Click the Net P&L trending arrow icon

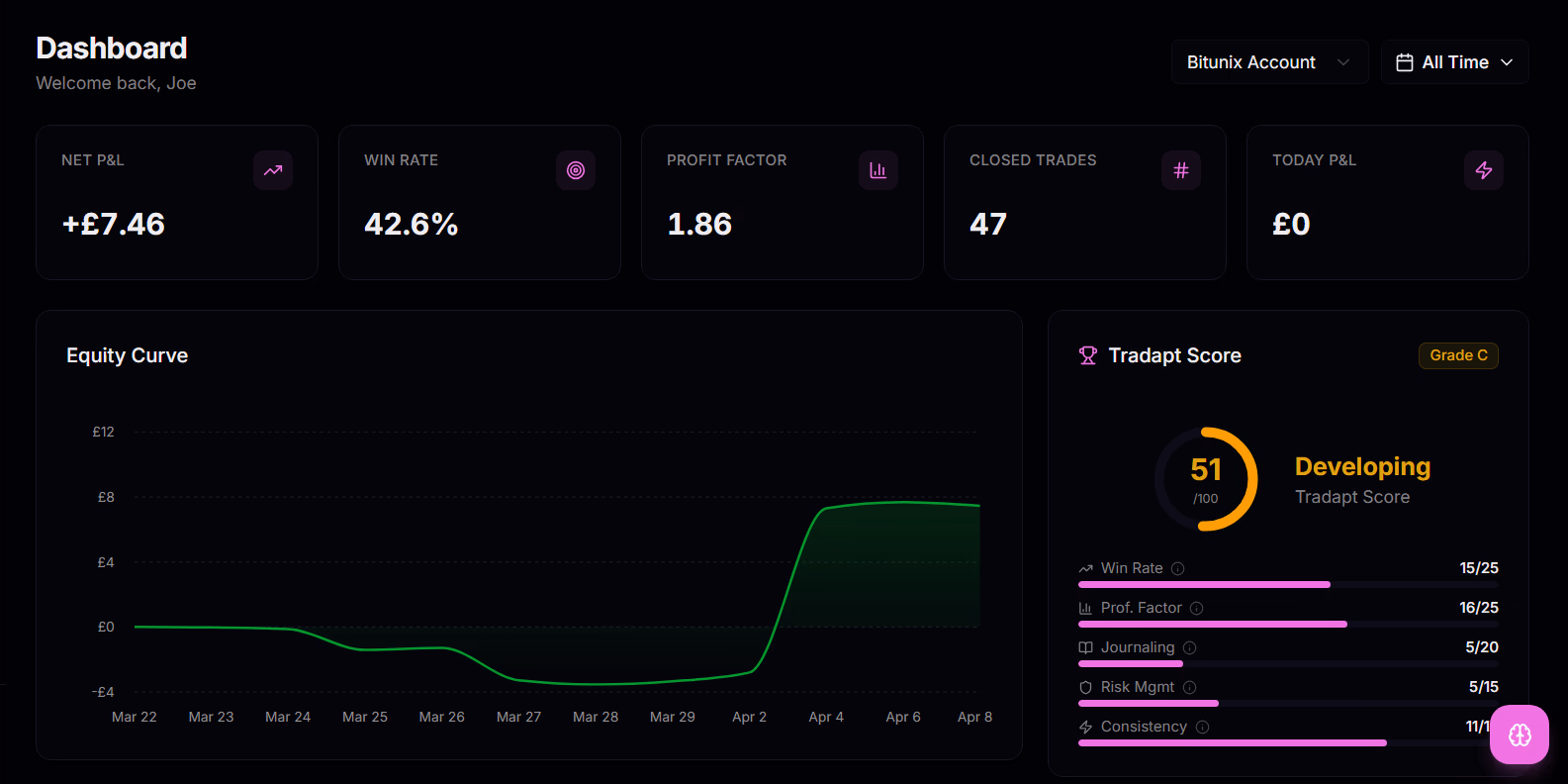click(x=273, y=170)
